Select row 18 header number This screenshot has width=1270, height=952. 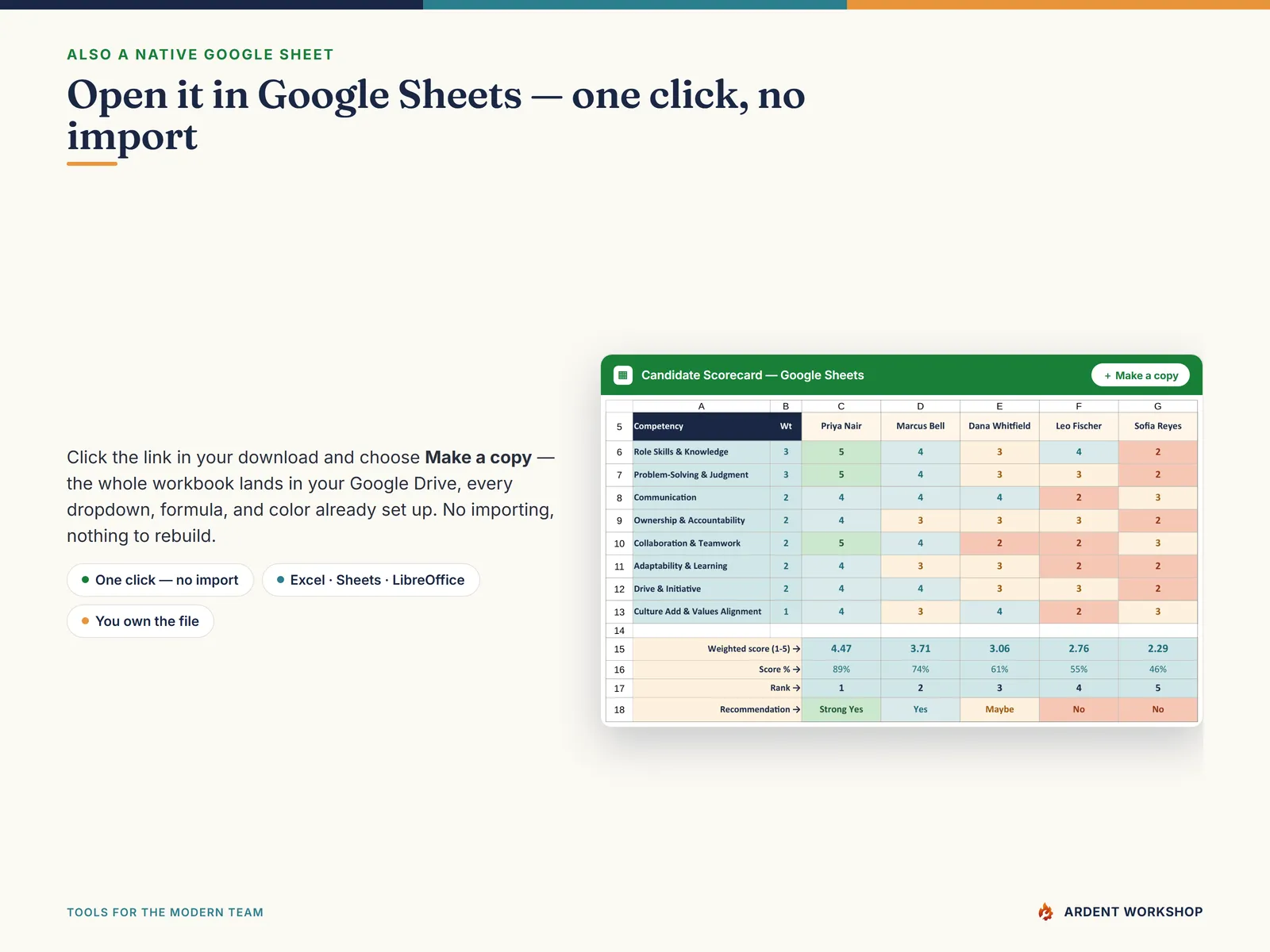tap(619, 710)
